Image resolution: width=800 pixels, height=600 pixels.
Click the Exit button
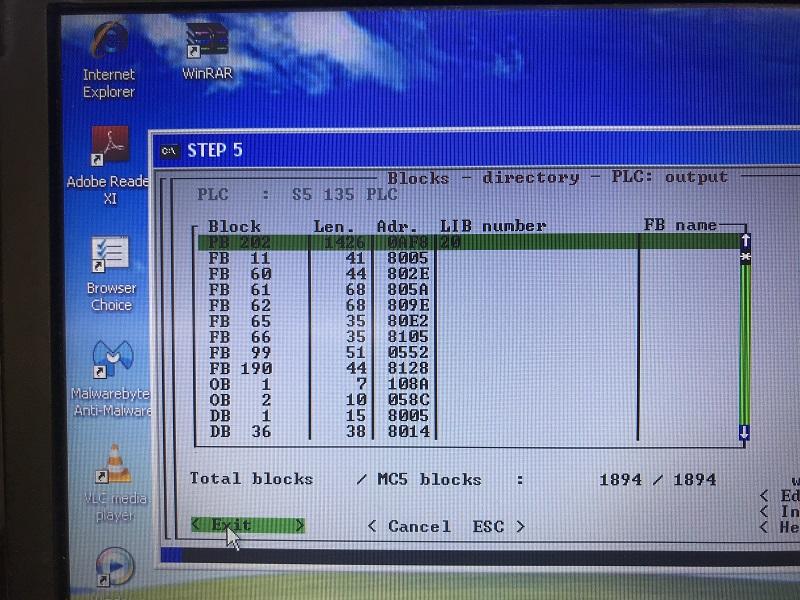tap(248, 525)
